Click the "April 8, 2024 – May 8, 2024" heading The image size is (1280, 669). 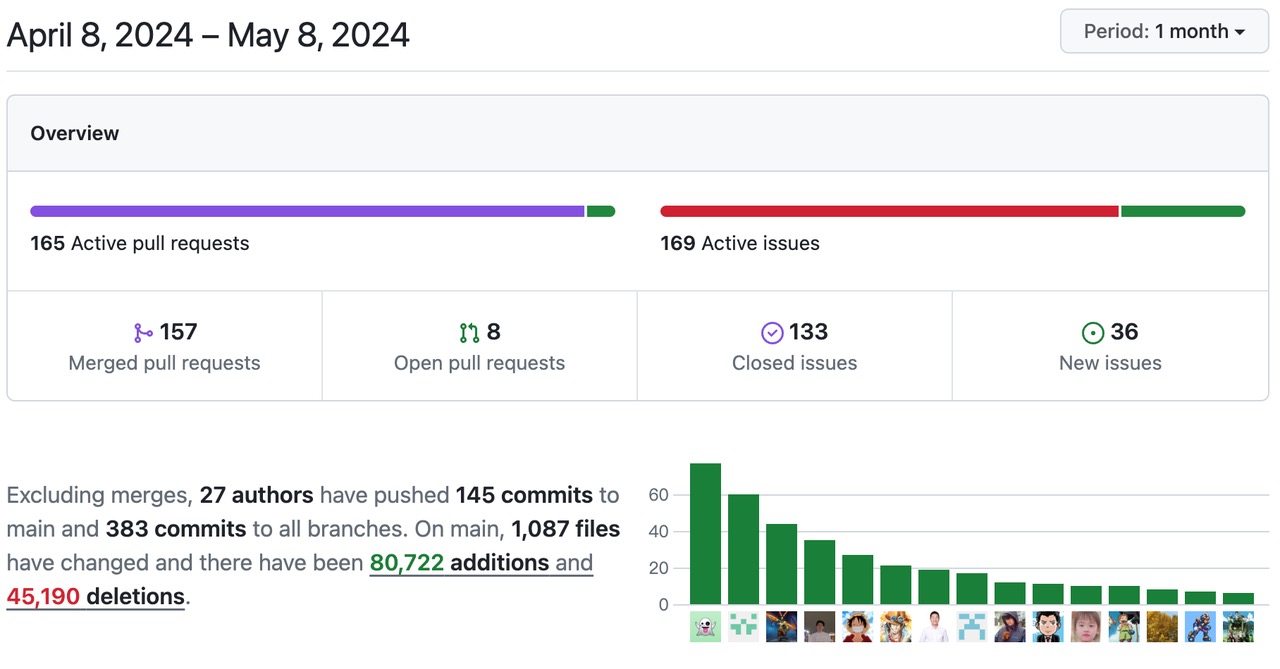[x=208, y=35]
